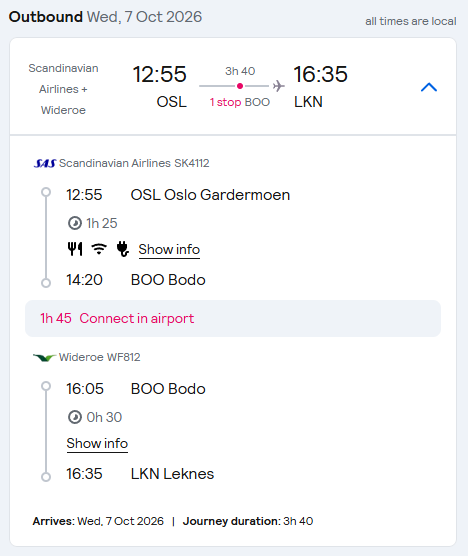Image resolution: width=468 pixels, height=556 pixels.
Task: Click the OSL Oslo Gardermoen departure marker
Action: 46,192
